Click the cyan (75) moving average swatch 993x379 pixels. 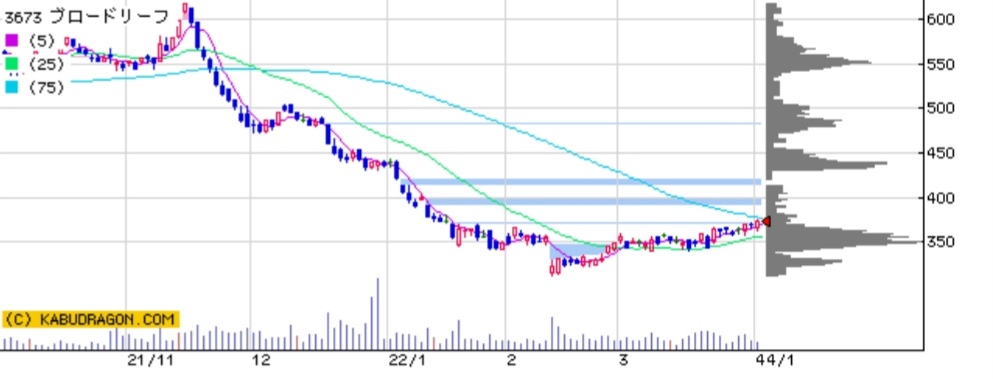12,87
